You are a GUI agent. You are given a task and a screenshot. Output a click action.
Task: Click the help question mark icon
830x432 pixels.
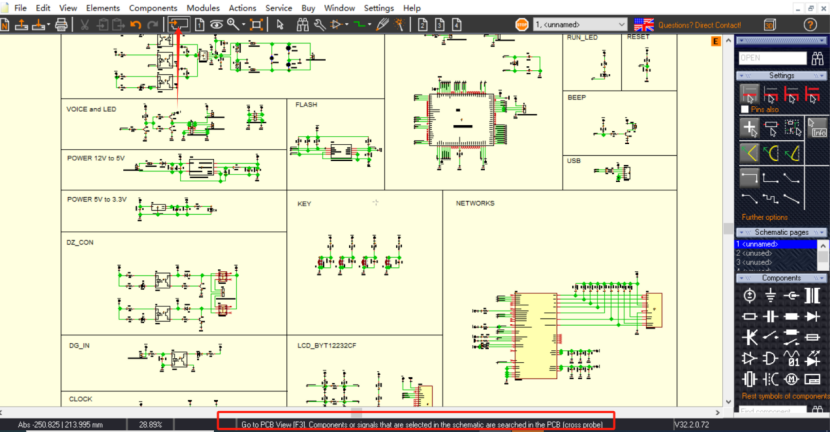[810, 24]
